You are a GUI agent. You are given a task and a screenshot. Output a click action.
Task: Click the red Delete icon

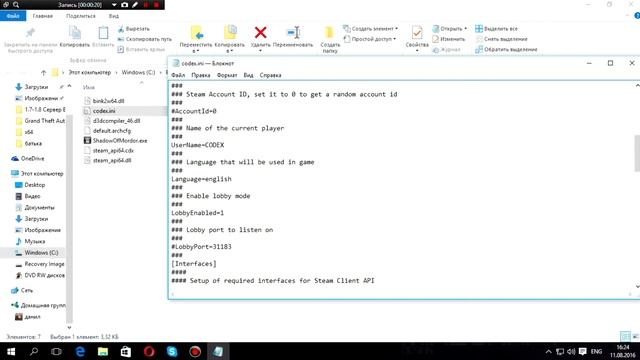260,32
